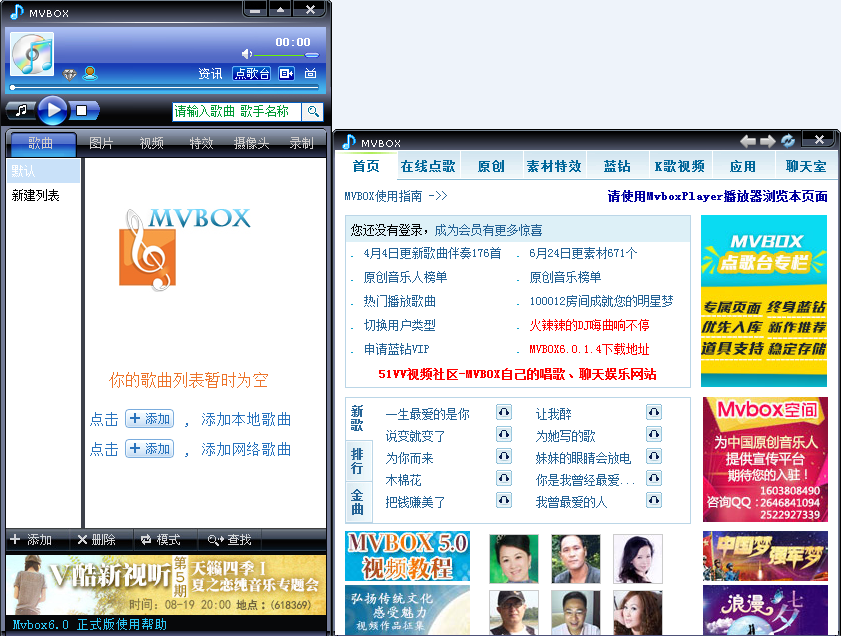Screen dimensions: 841x636
Task: Open the 点歌台 panel
Action: (x=250, y=72)
